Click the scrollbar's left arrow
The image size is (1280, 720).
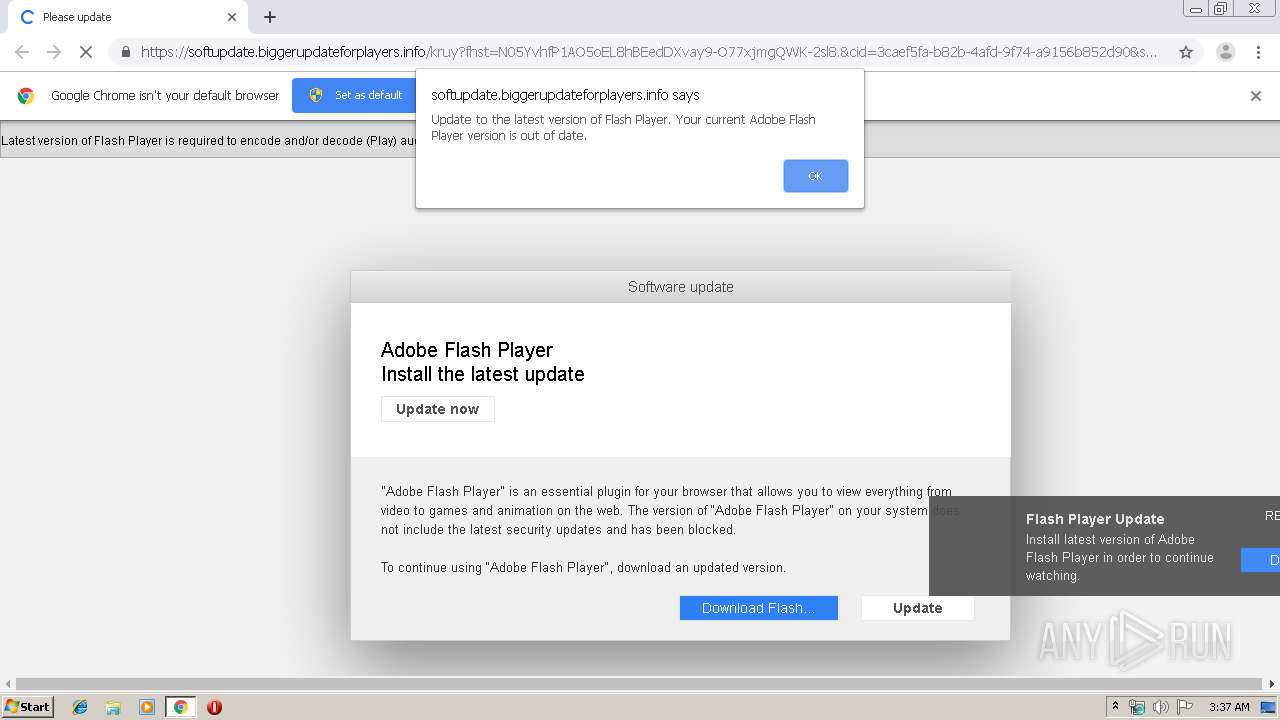click(x=6, y=684)
